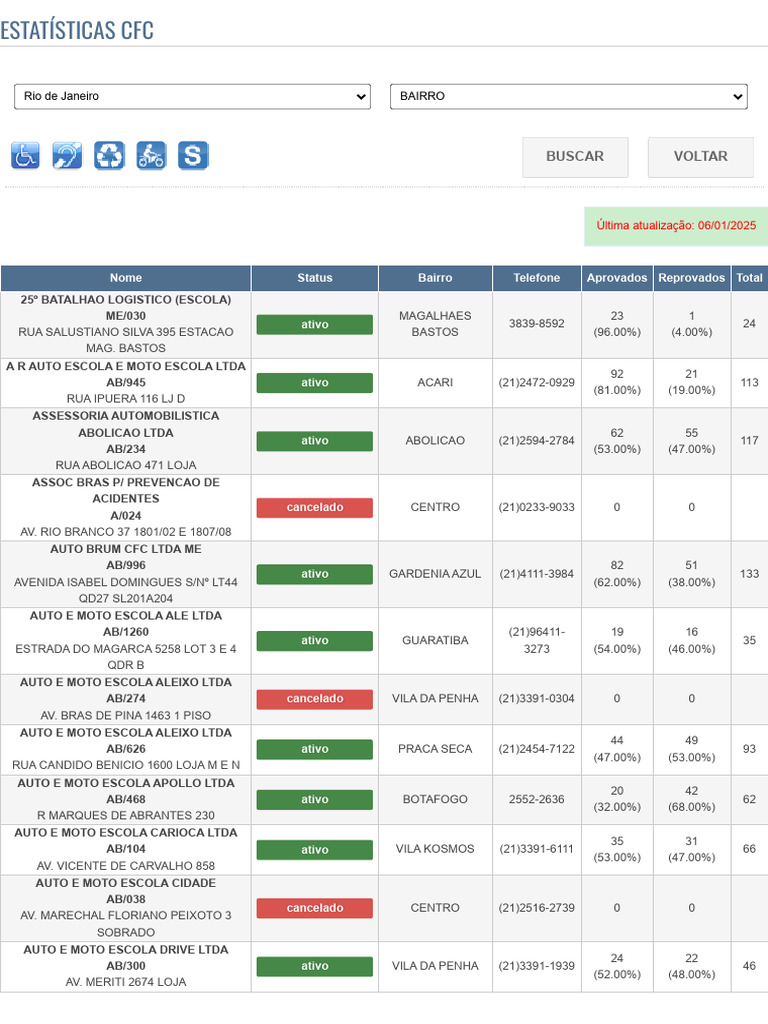This screenshot has width=768, height=1024.
Task: Click phone number (21)2454-7122
Action: [x=537, y=749]
